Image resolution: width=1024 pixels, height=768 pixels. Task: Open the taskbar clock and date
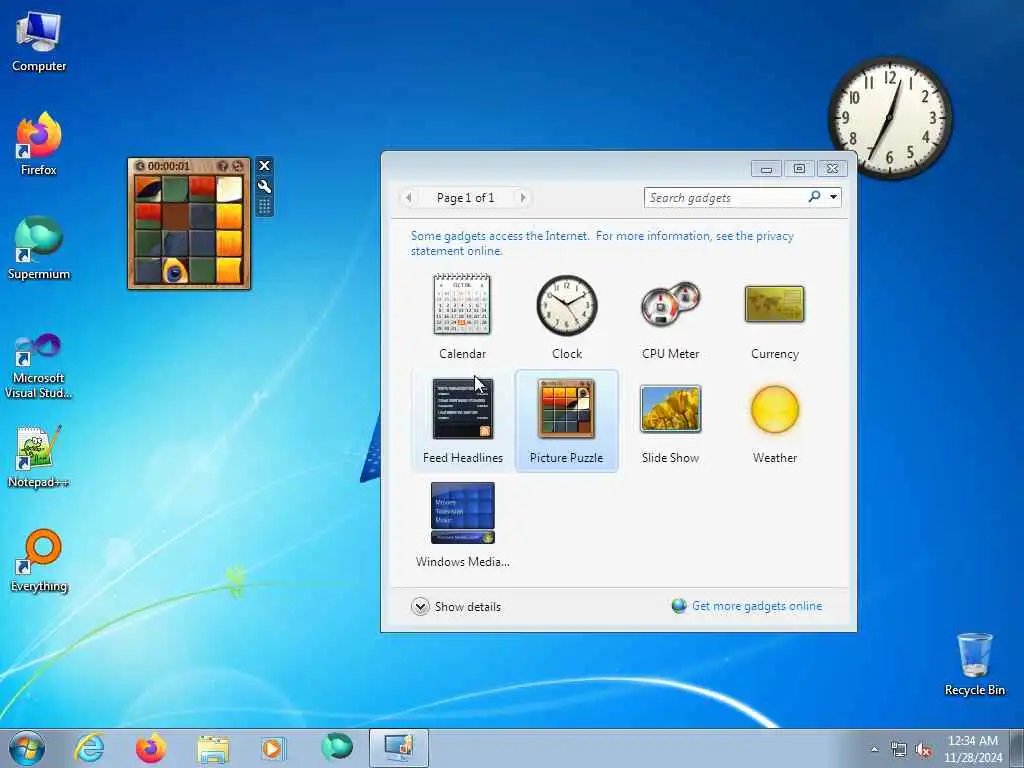coord(972,749)
